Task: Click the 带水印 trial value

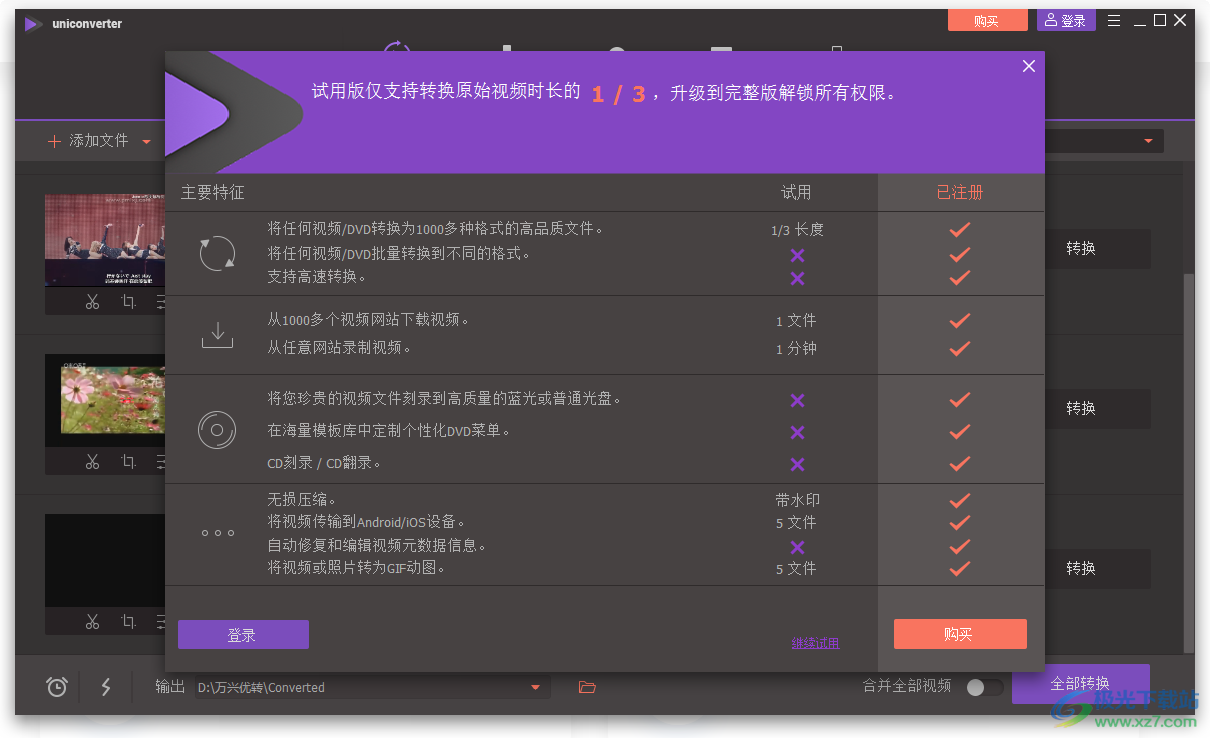Action: click(x=797, y=500)
